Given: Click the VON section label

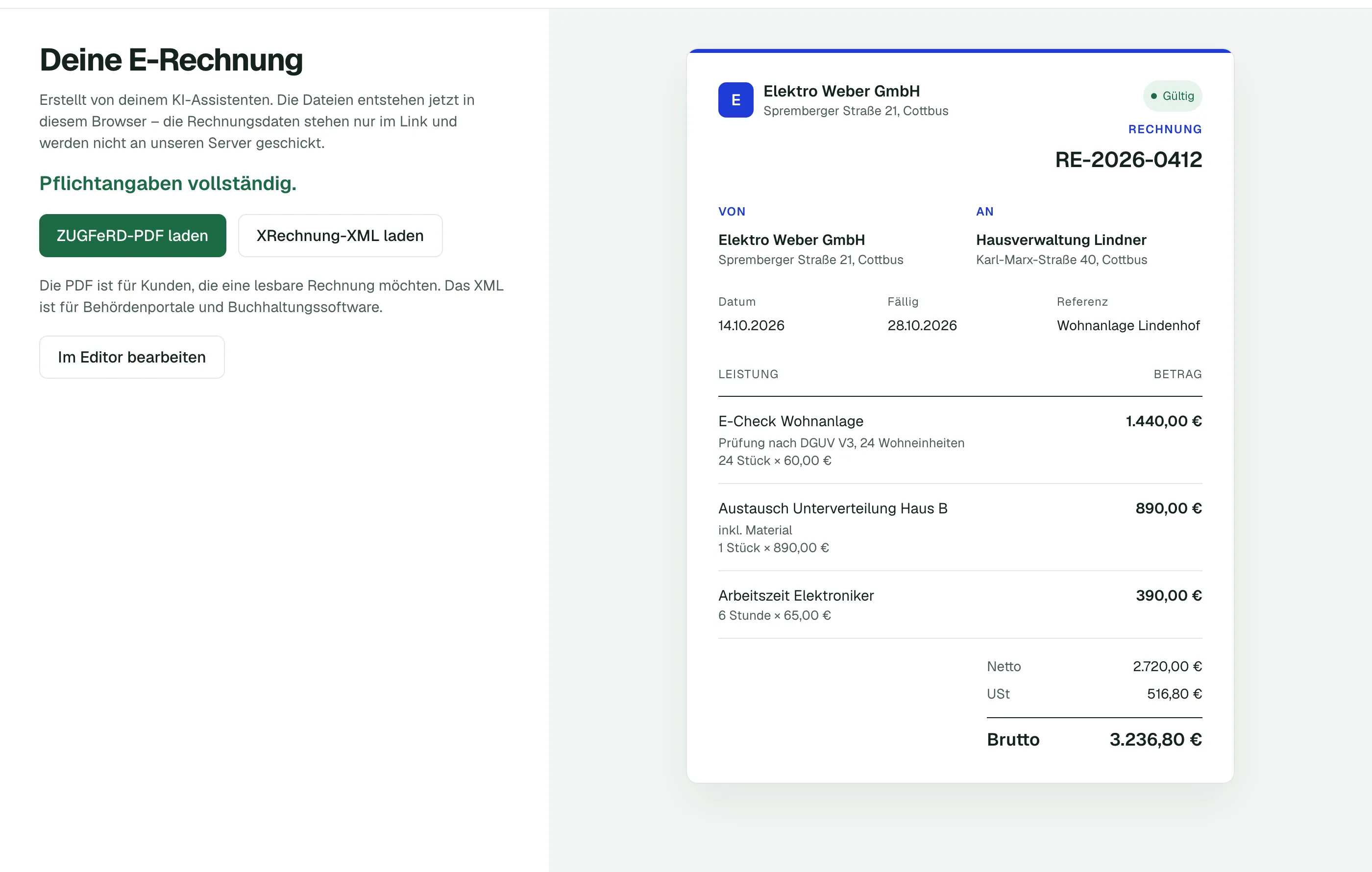Looking at the screenshot, I should coord(732,211).
